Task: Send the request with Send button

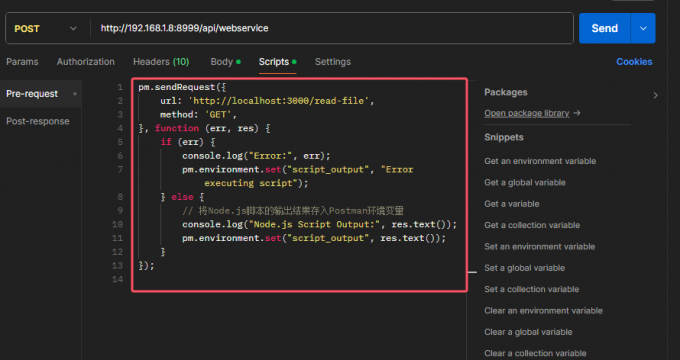Action: click(x=605, y=29)
